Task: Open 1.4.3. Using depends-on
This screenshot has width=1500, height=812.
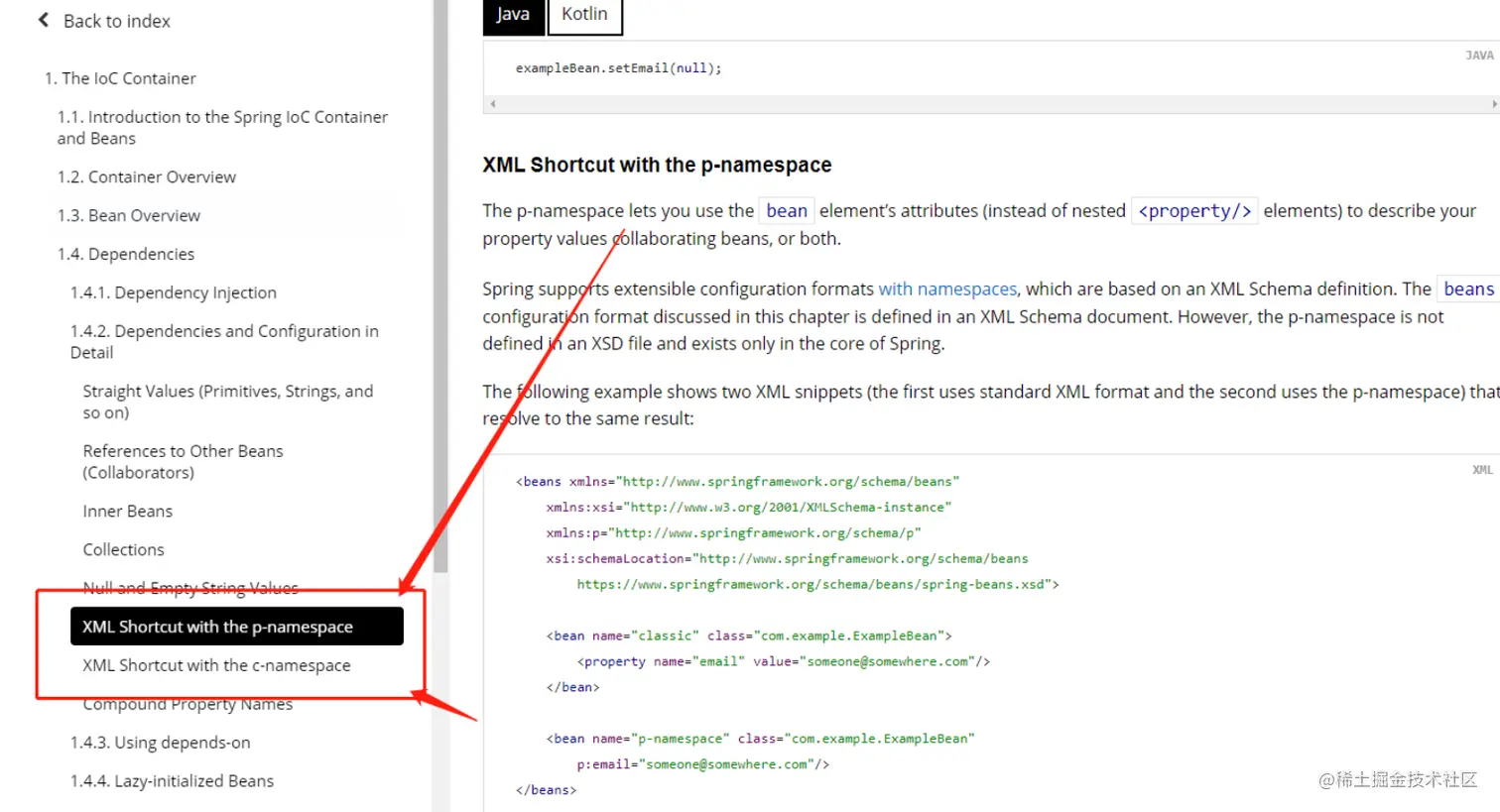Action: coord(161,743)
